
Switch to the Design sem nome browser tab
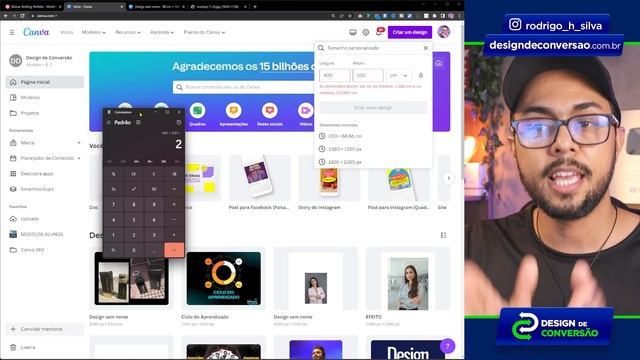(156, 7)
